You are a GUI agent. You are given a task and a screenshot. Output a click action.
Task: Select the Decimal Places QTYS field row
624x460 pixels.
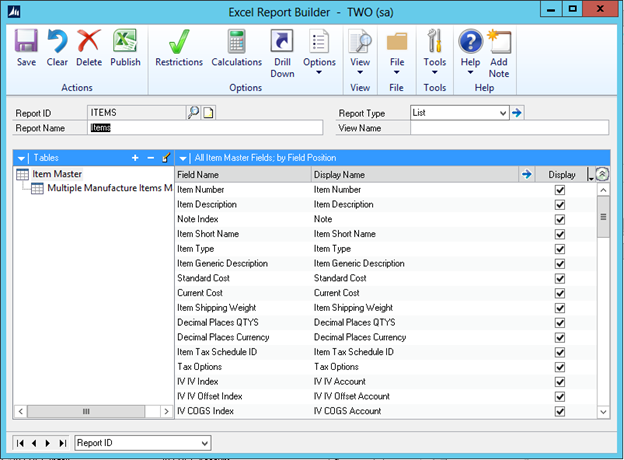pos(385,322)
